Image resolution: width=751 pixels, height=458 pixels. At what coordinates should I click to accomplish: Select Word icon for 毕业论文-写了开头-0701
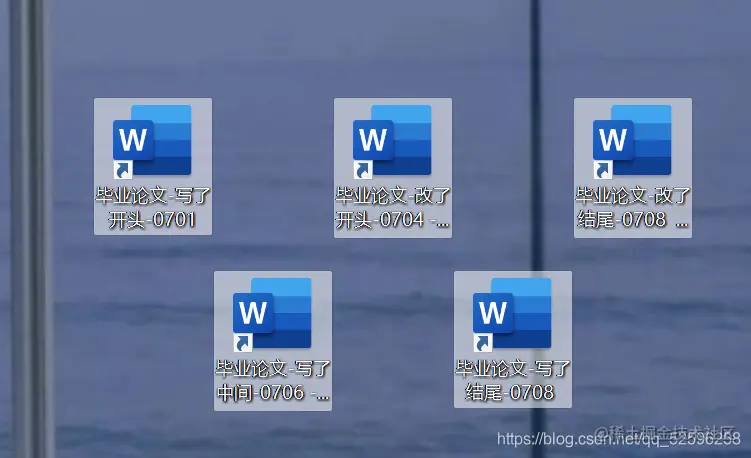(x=152, y=141)
